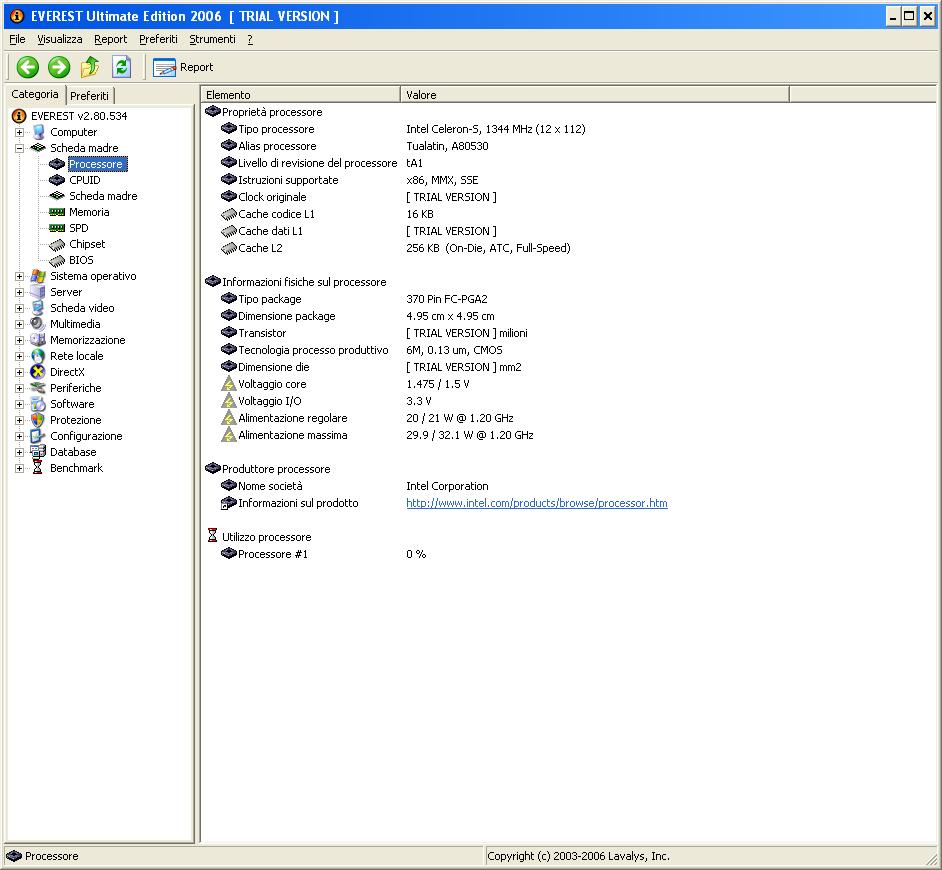942x870 pixels.
Task: Expand the Server tree node
Action: (x=20, y=293)
